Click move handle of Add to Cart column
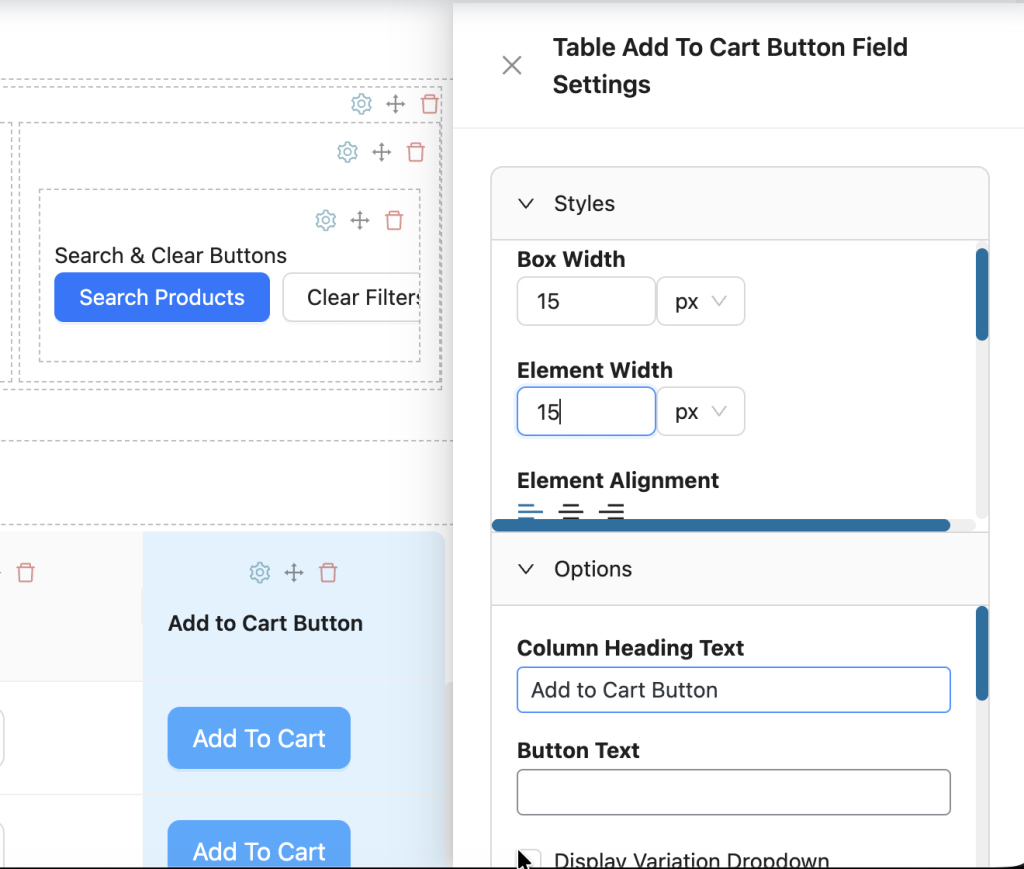Screen dimensions: 1024x869 coord(294,573)
